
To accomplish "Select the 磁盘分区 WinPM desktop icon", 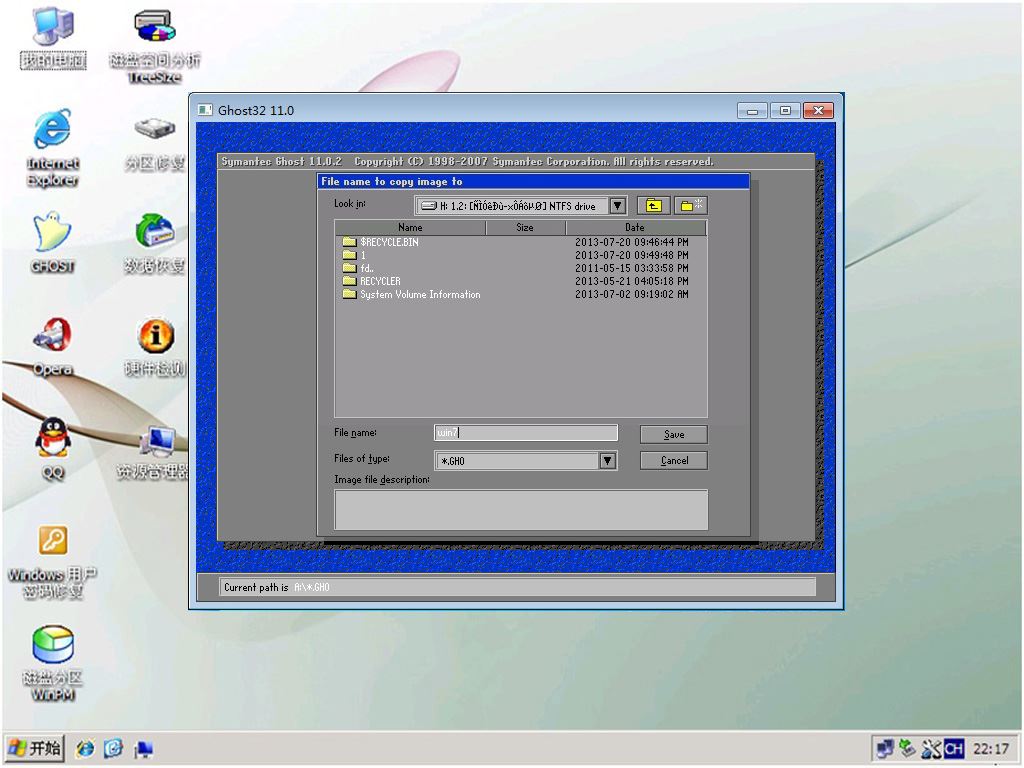I will pos(53,664).
